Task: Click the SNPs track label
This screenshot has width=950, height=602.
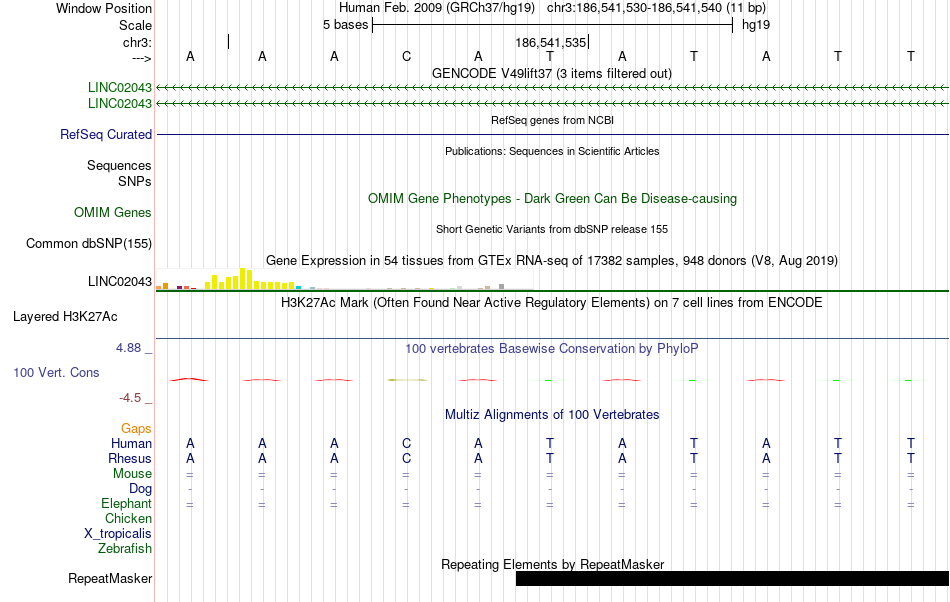Action: pyautogui.click(x=135, y=181)
